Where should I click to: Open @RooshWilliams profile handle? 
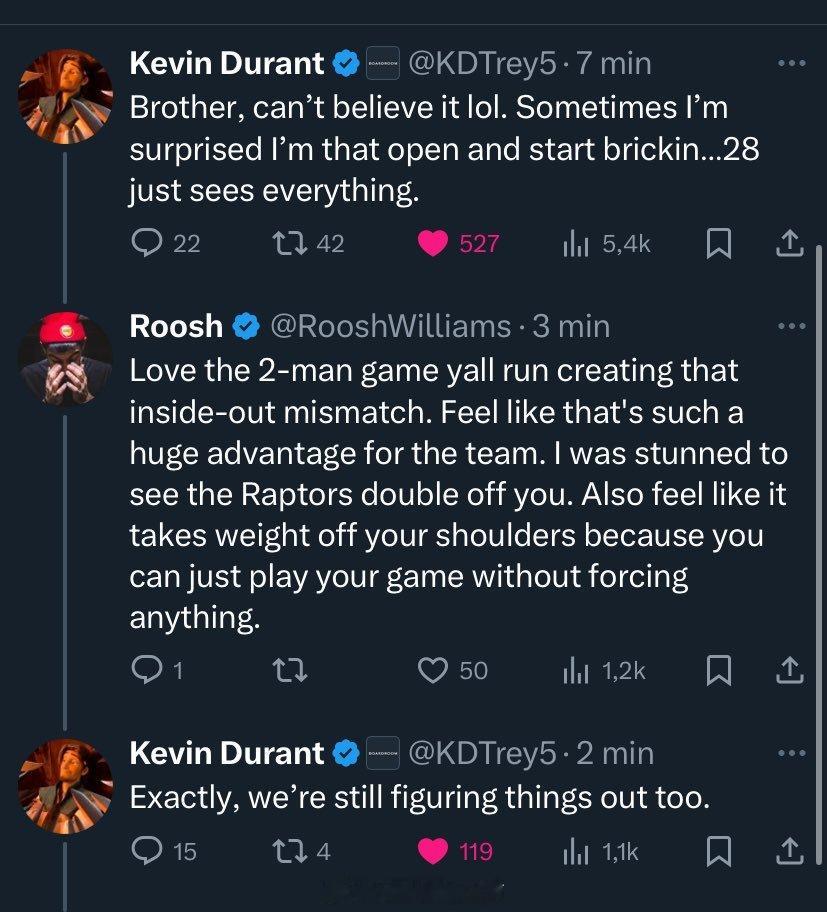[391, 326]
